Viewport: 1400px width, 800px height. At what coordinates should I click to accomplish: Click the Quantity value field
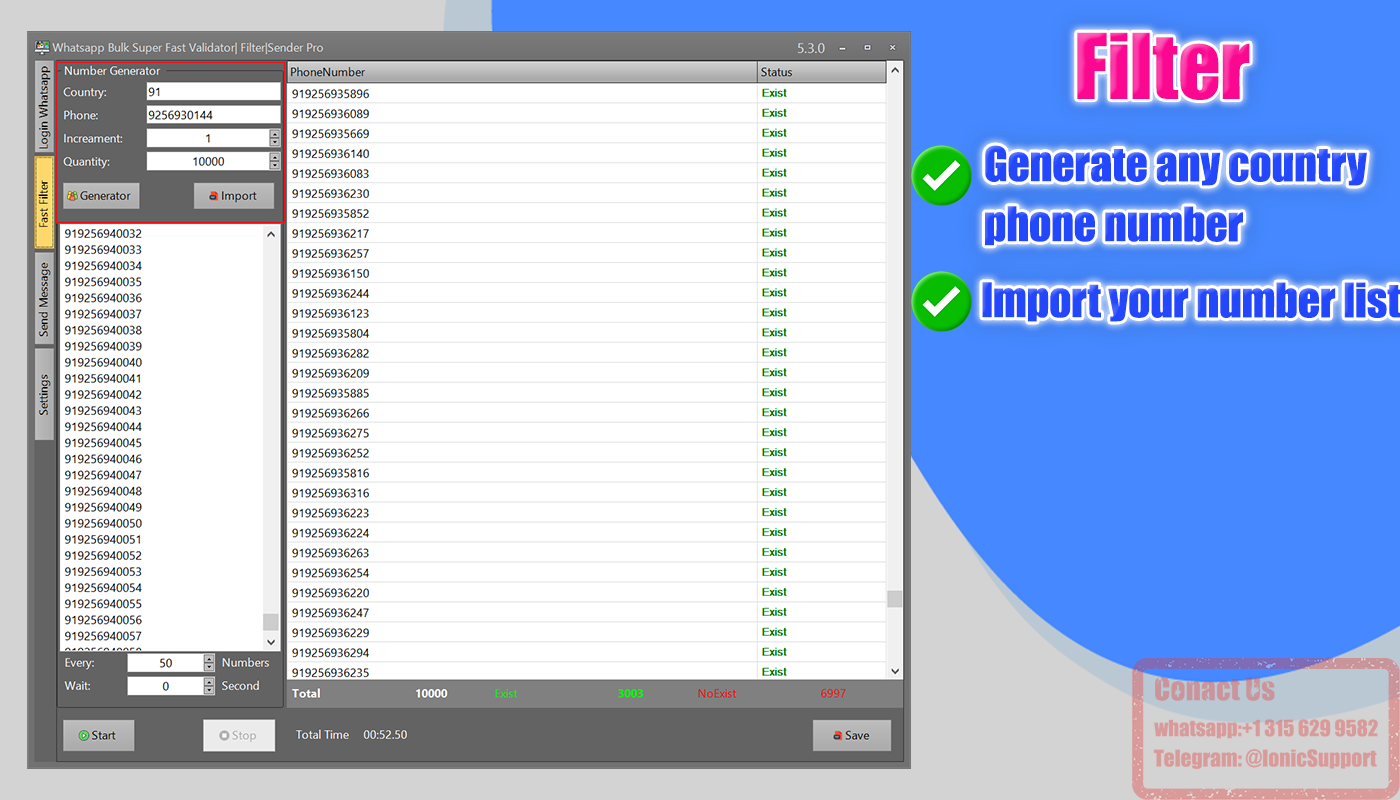click(x=207, y=161)
